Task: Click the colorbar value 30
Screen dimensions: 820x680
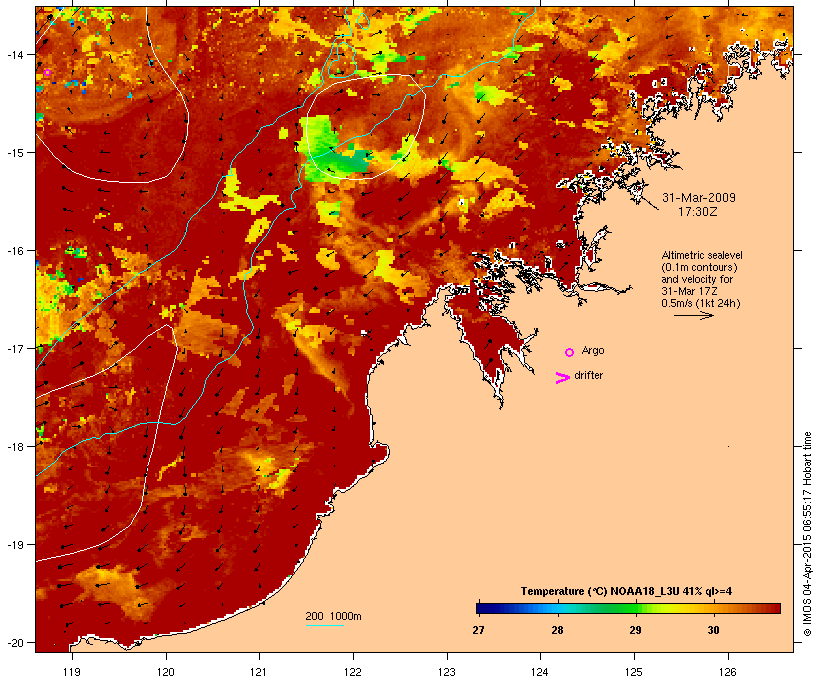Action: tap(713, 630)
